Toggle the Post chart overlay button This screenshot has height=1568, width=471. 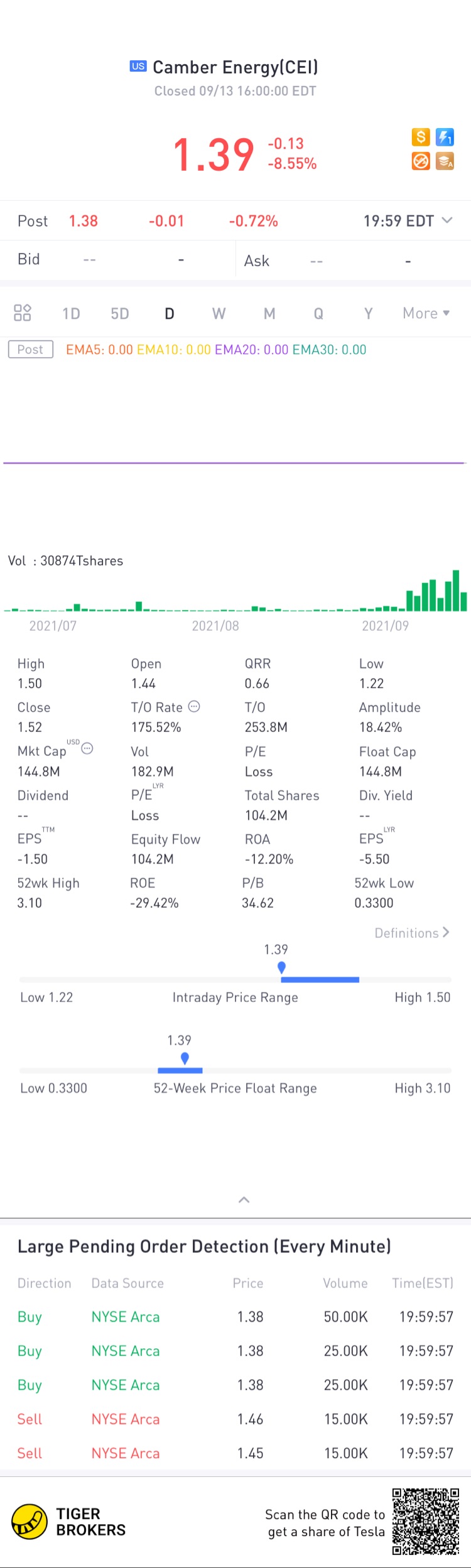pyautogui.click(x=30, y=350)
